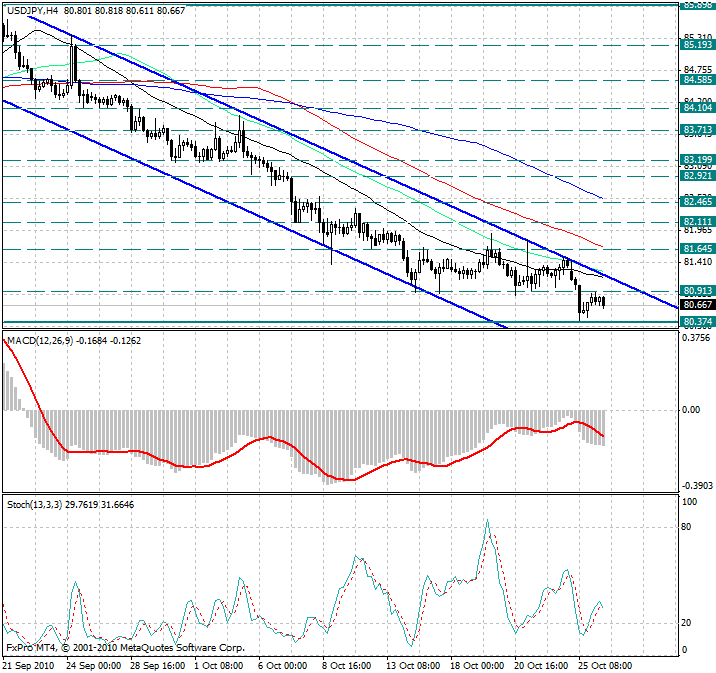Click the Stochastic 20 level value
This screenshot has width=716, height=673.
[686, 623]
